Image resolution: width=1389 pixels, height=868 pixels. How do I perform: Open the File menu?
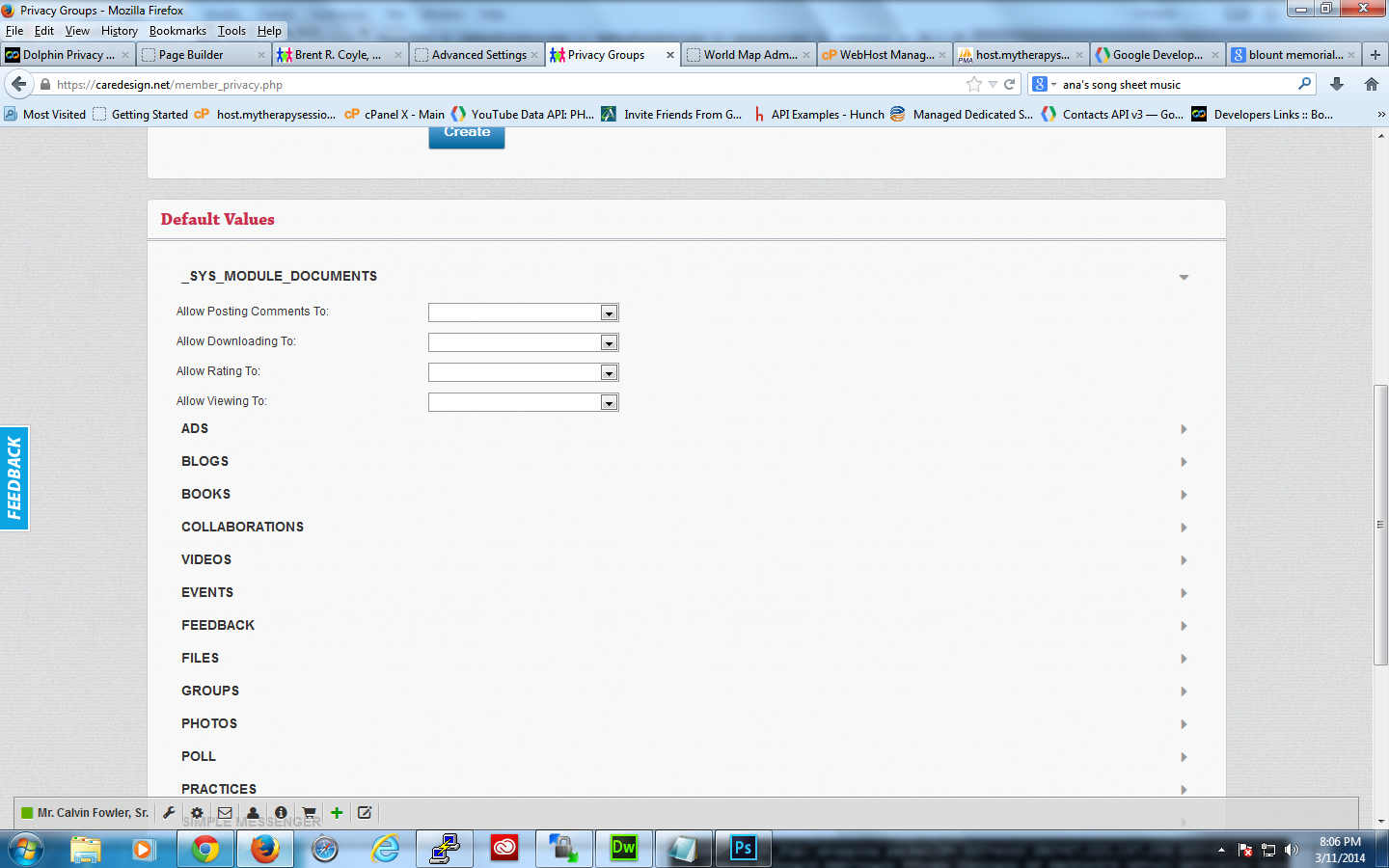click(14, 31)
